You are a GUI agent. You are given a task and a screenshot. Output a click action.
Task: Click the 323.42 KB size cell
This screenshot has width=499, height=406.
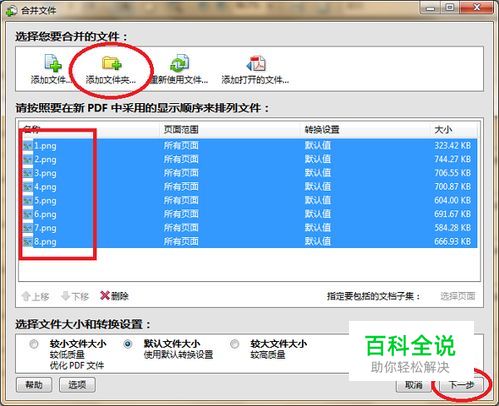pos(452,146)
